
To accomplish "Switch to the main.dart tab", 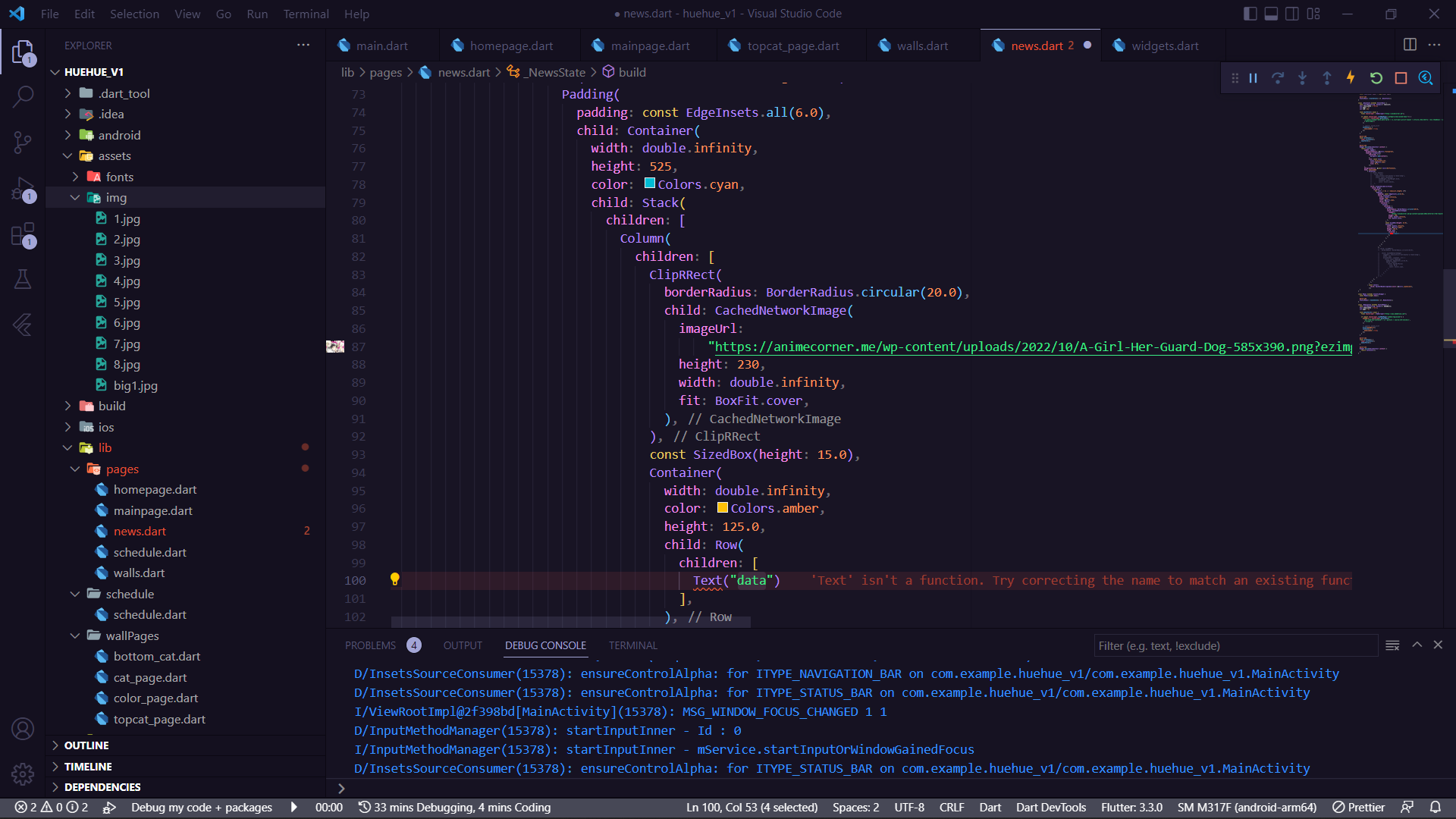I will coord(382,45).
